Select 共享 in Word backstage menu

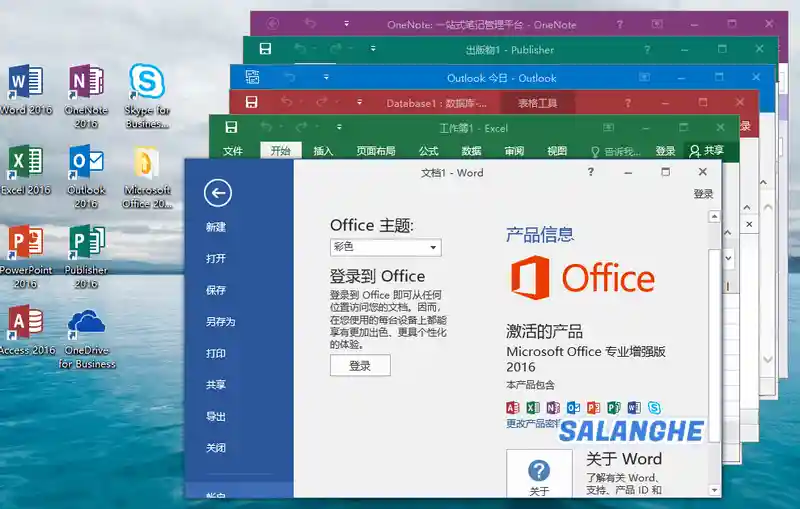coord(216,385)
